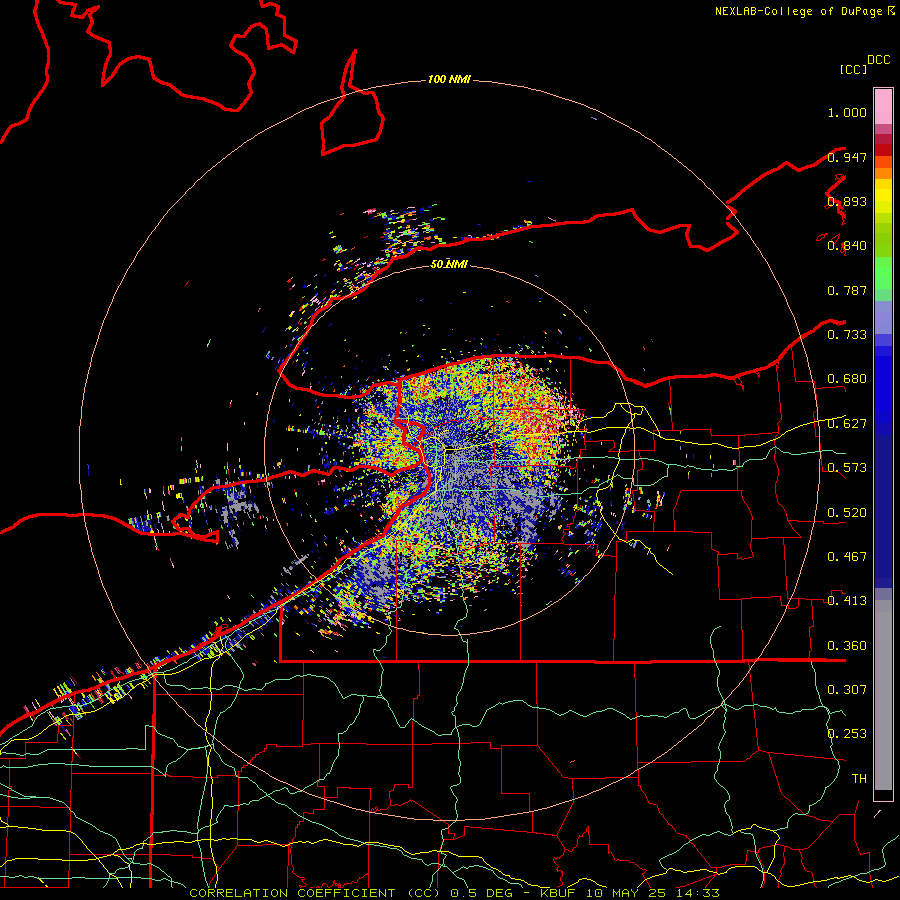Click the TH label at scale bottom

pos(859,778)
